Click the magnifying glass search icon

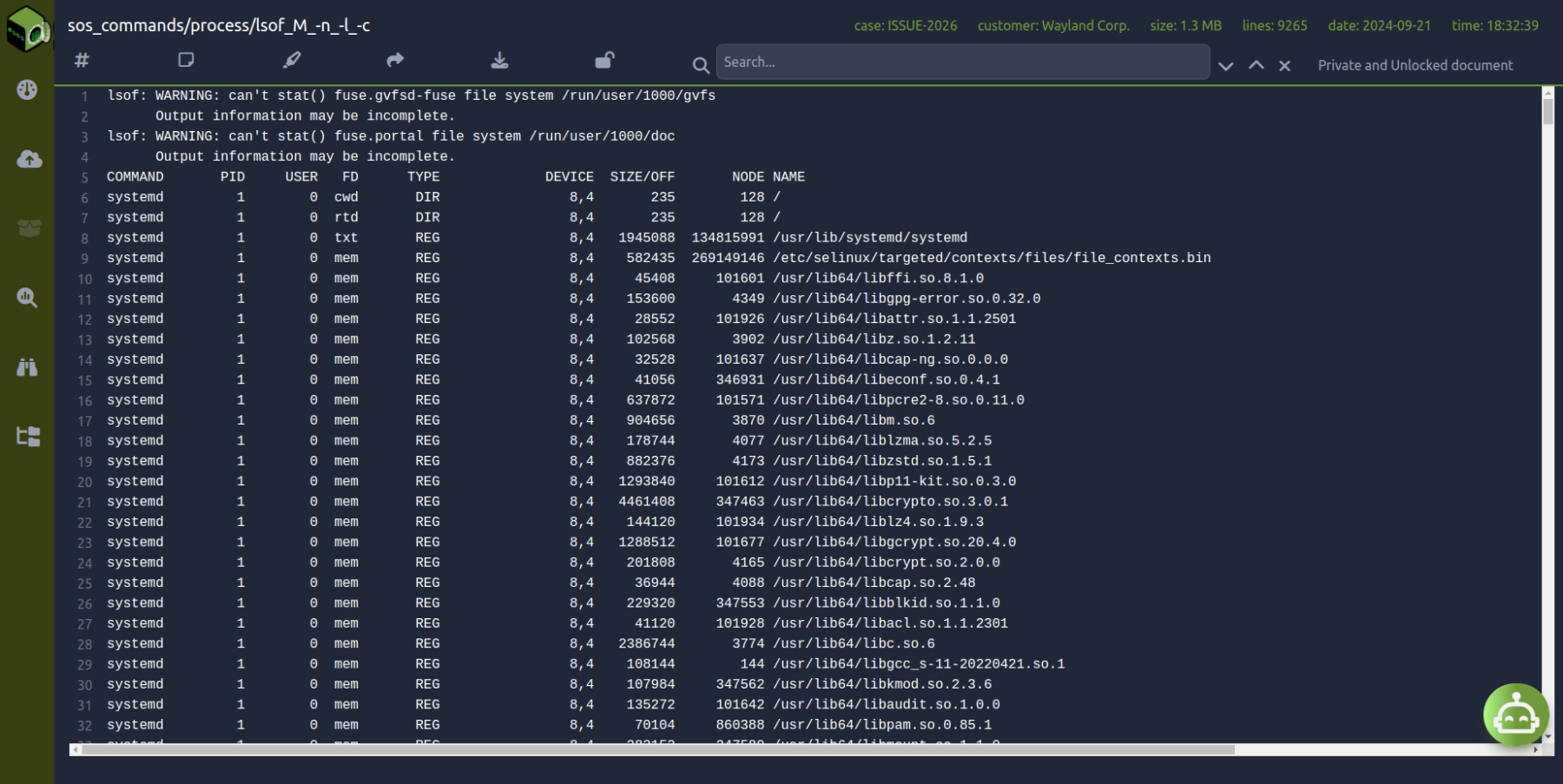coord(700,65)
